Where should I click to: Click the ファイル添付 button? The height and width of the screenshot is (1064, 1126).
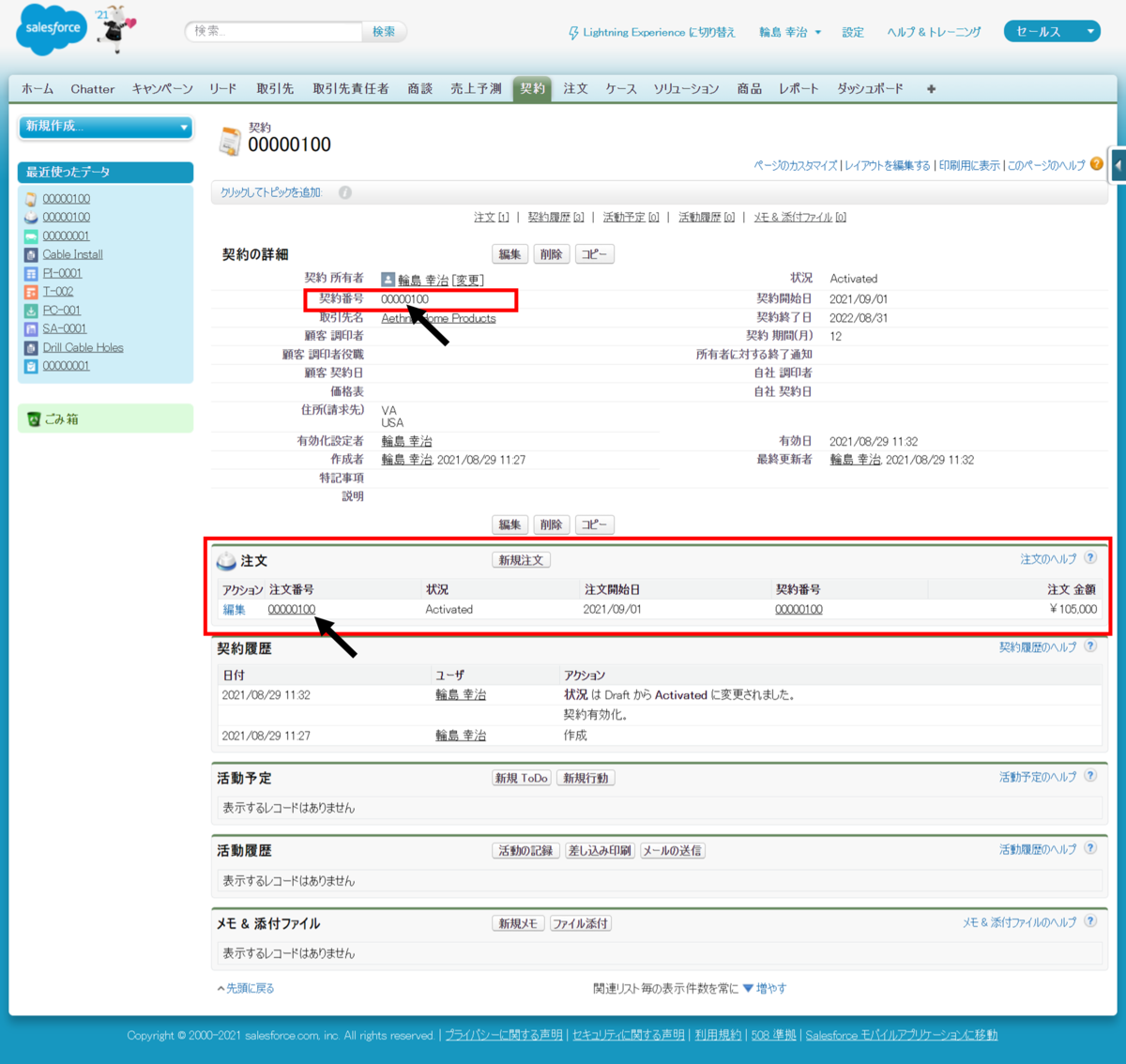[x=580, y=924]
